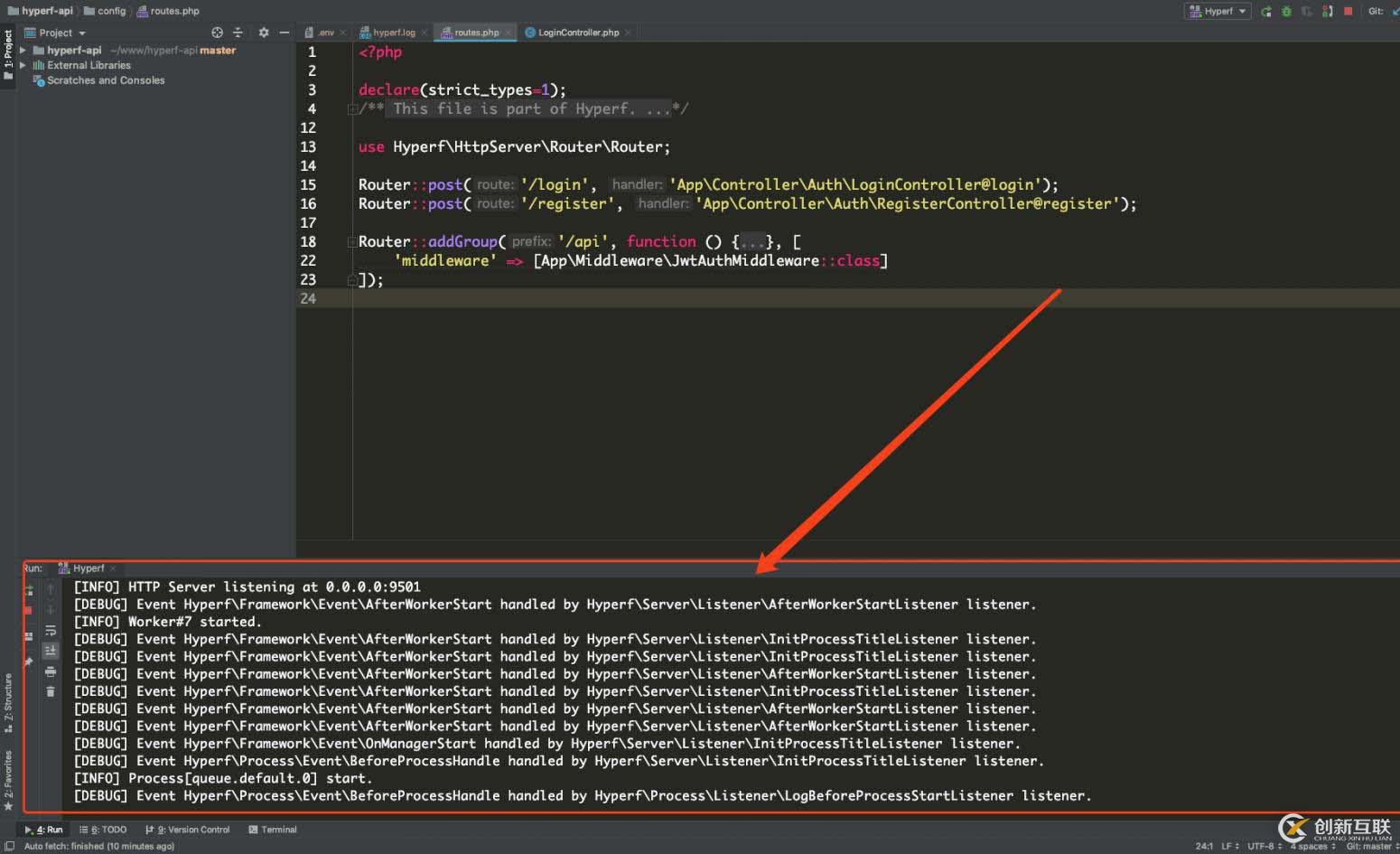Click the print icon in Run console
This screenshot has width=1400, height=854.
pyautogui.click(x=51, y=671)
